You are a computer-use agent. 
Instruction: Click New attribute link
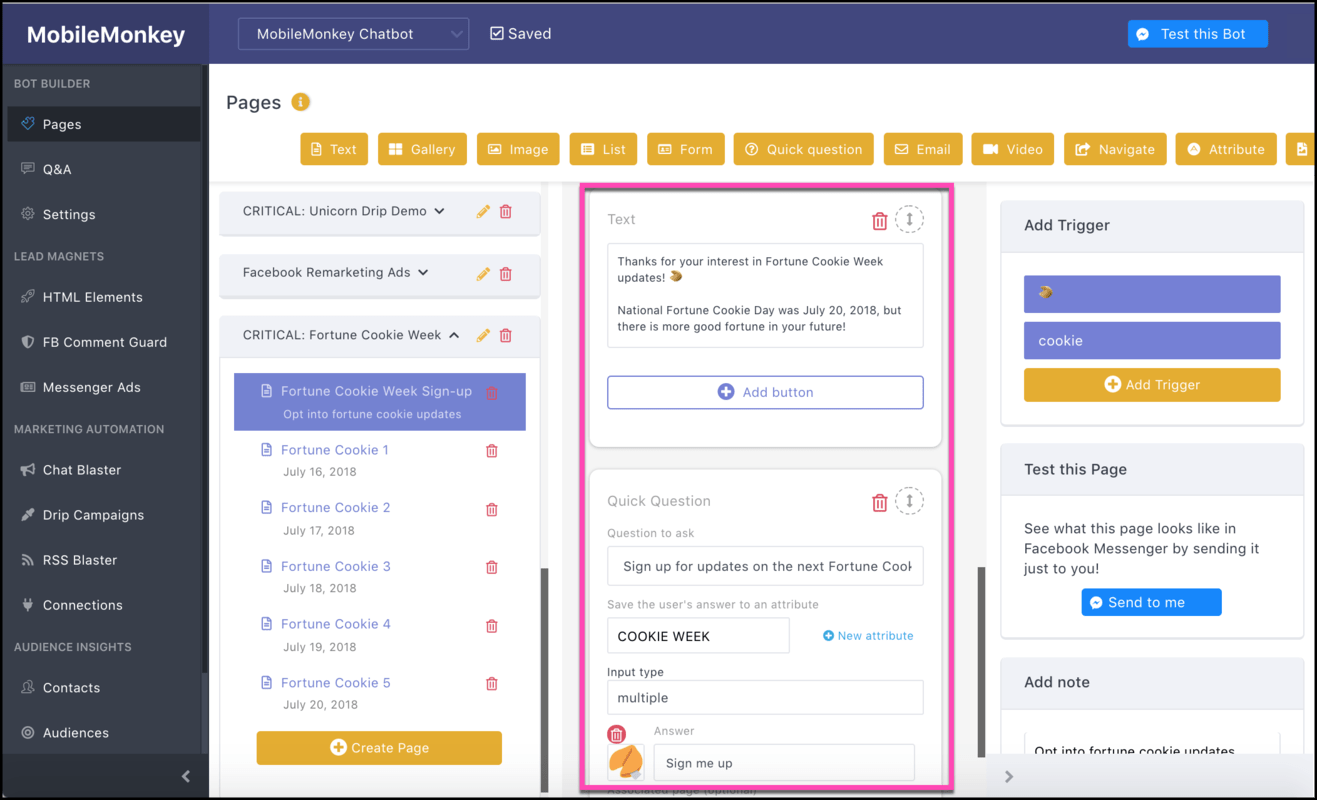(868, 636)
